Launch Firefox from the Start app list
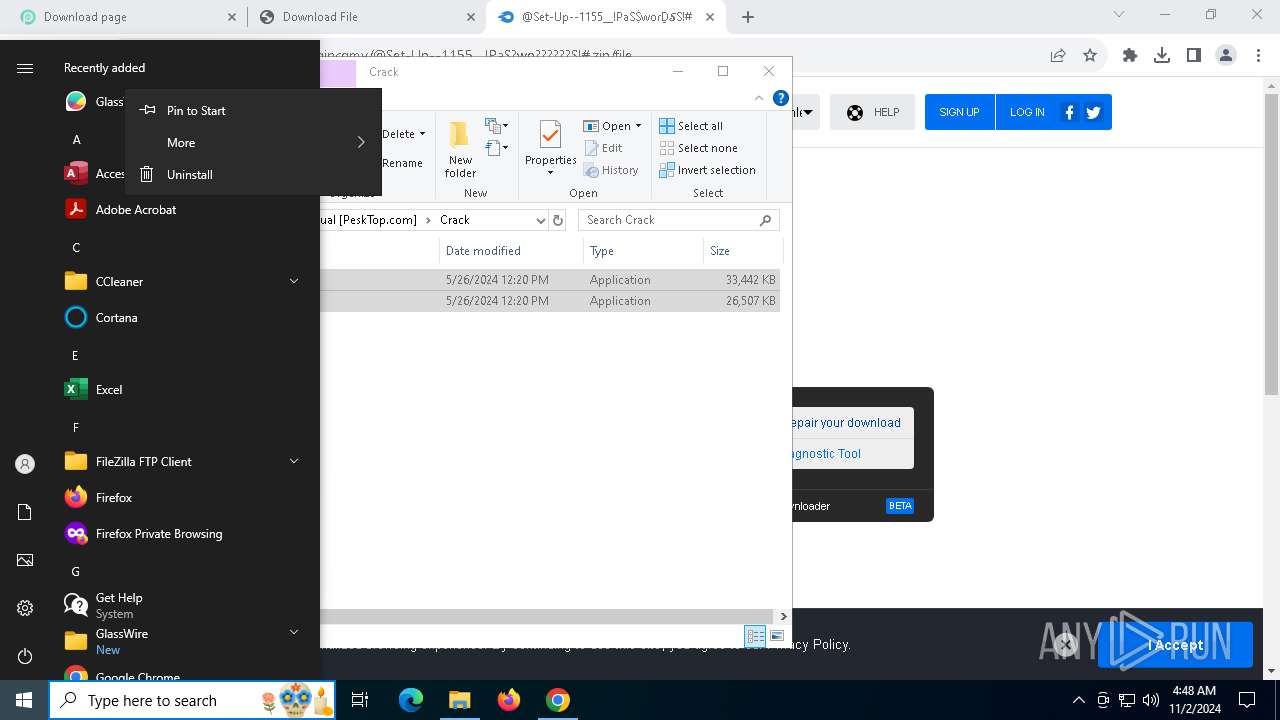The width and height of the screenshot is (1280, 720). pos(113,497)
